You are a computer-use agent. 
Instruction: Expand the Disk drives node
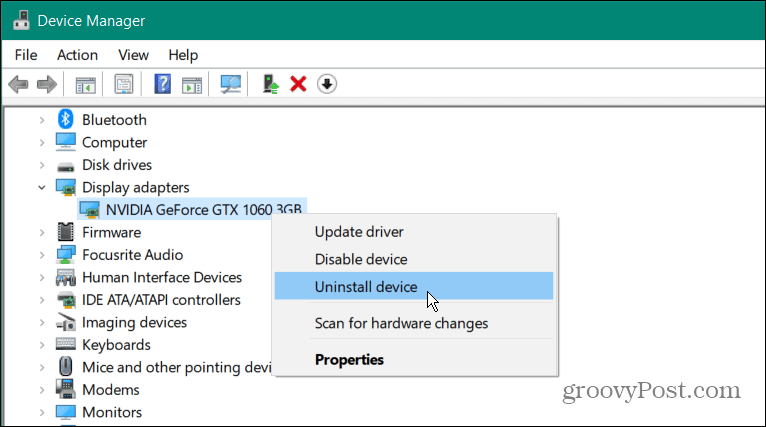(42, 165)
